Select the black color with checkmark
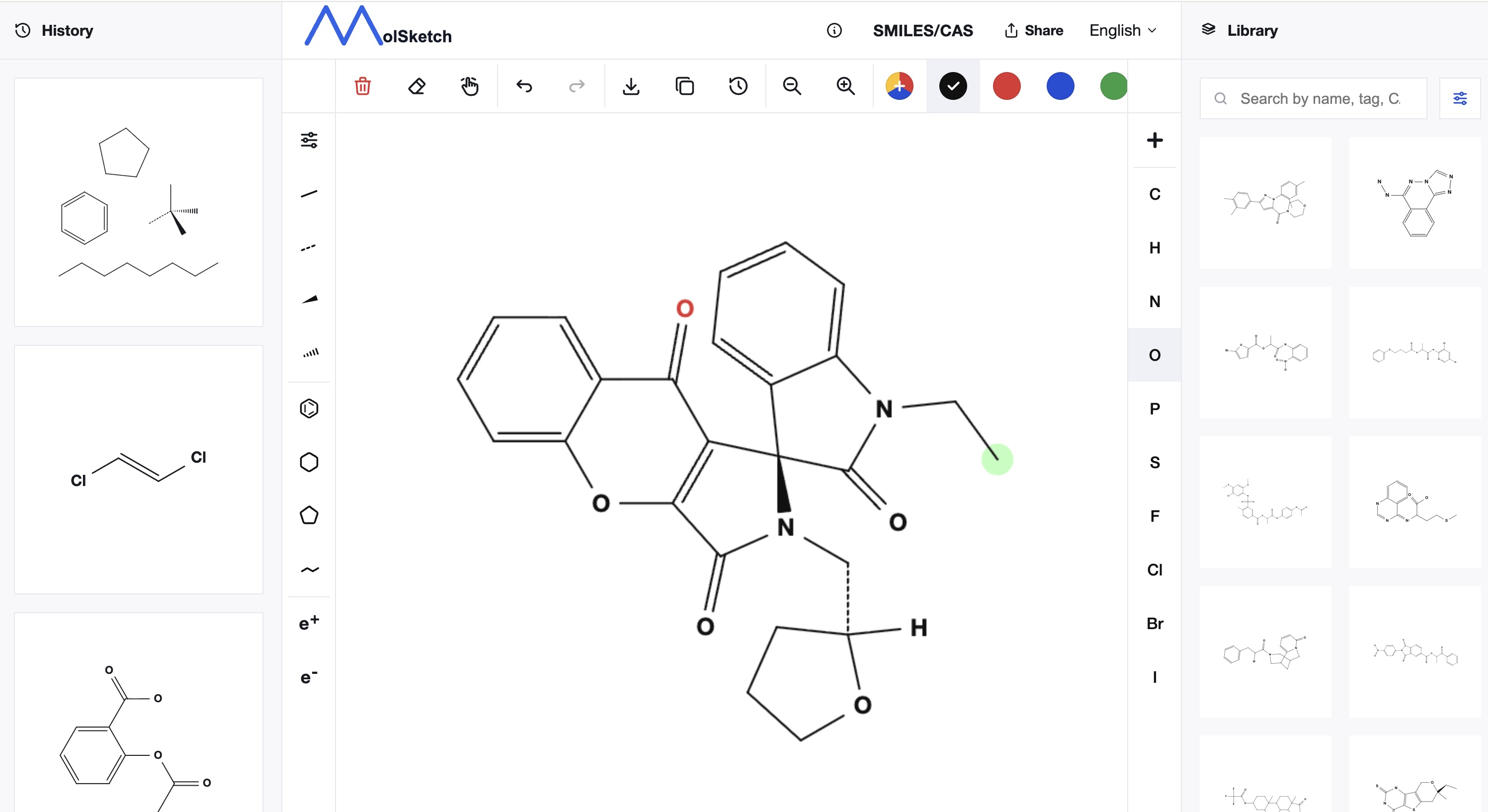The height and width of the screenshot is (812, 1488). 953,86
